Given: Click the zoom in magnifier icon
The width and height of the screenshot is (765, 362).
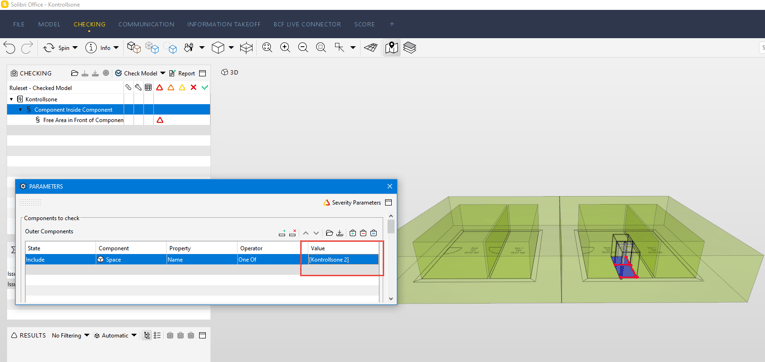Looking at the screenshot, I should [285, 48].
